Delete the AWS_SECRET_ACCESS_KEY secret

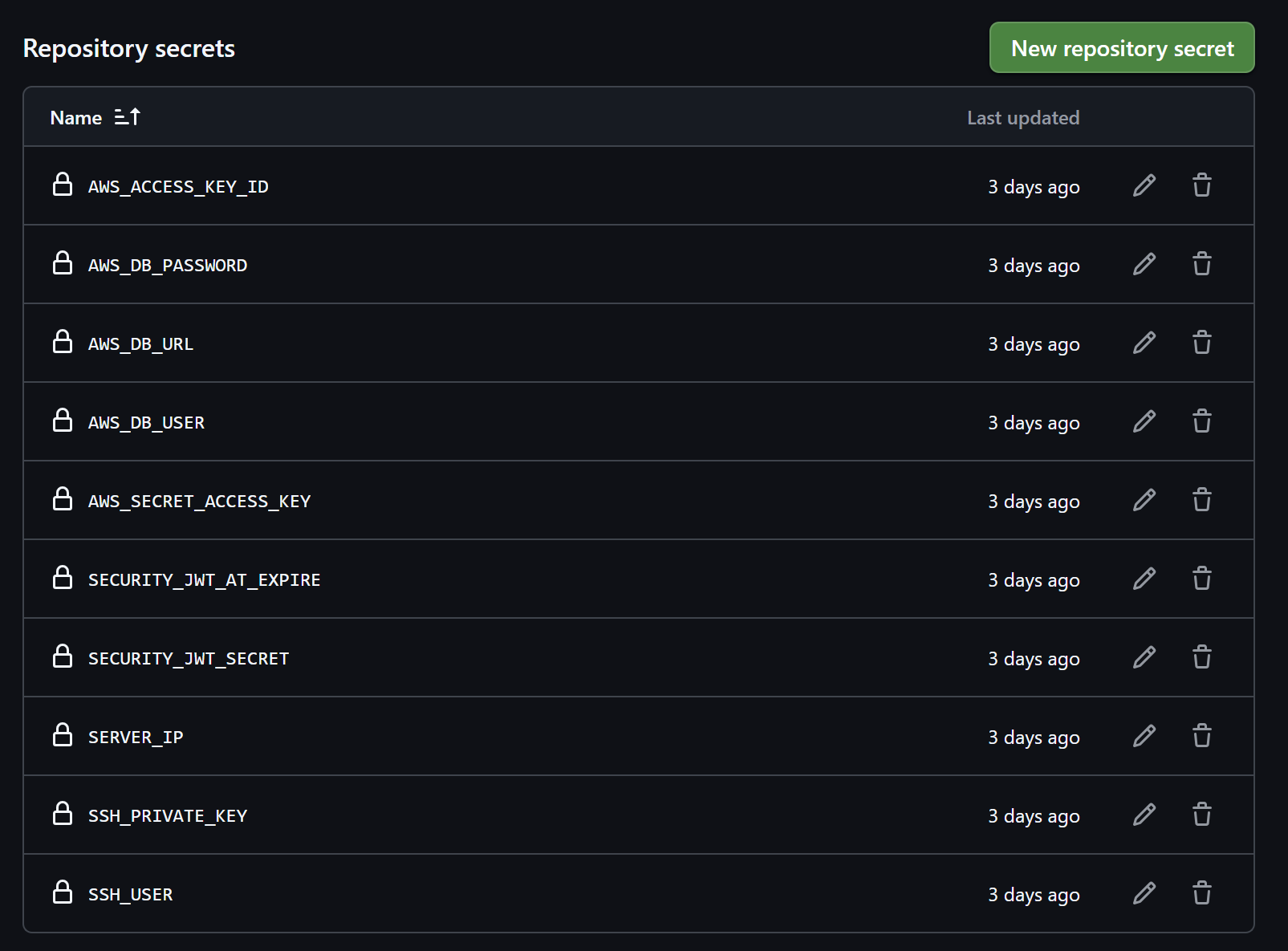tap(1201, 500)
